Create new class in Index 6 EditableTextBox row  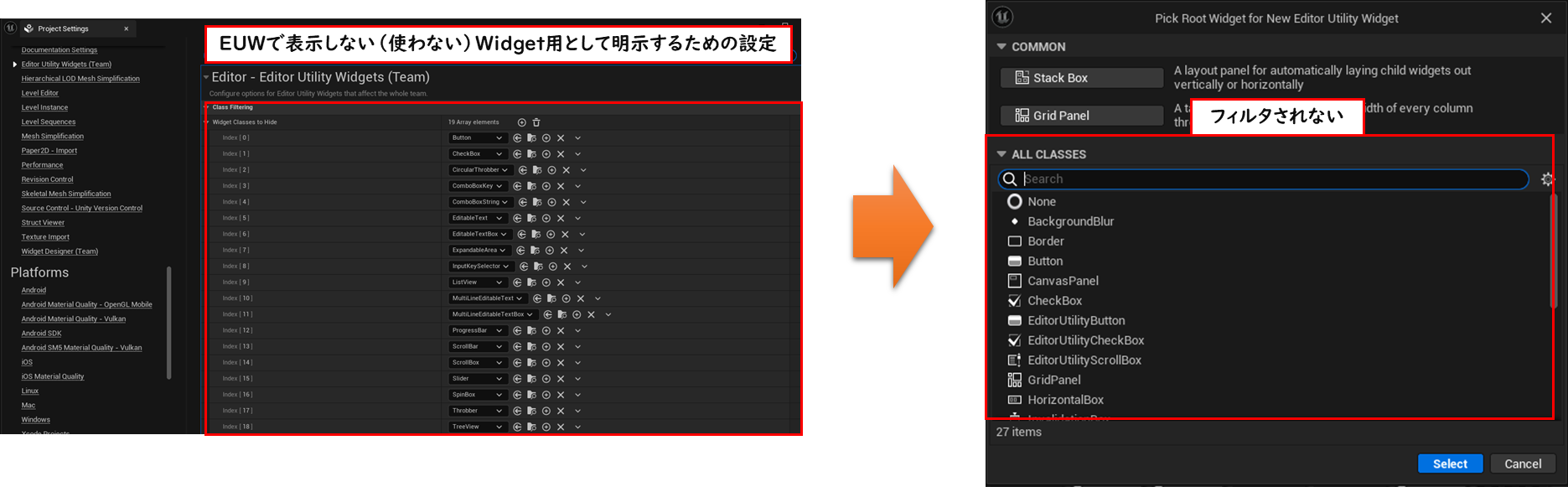[551, 235]
